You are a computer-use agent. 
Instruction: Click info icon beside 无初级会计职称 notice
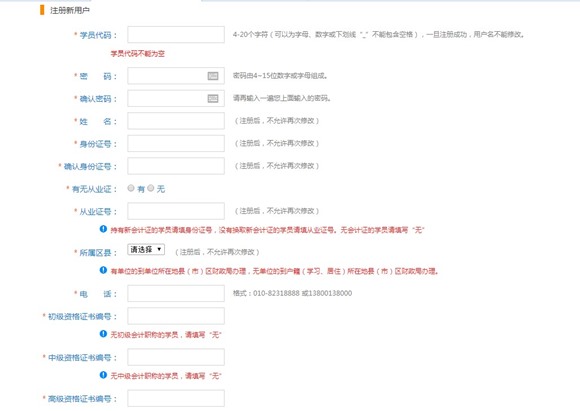tap(104, 334)
